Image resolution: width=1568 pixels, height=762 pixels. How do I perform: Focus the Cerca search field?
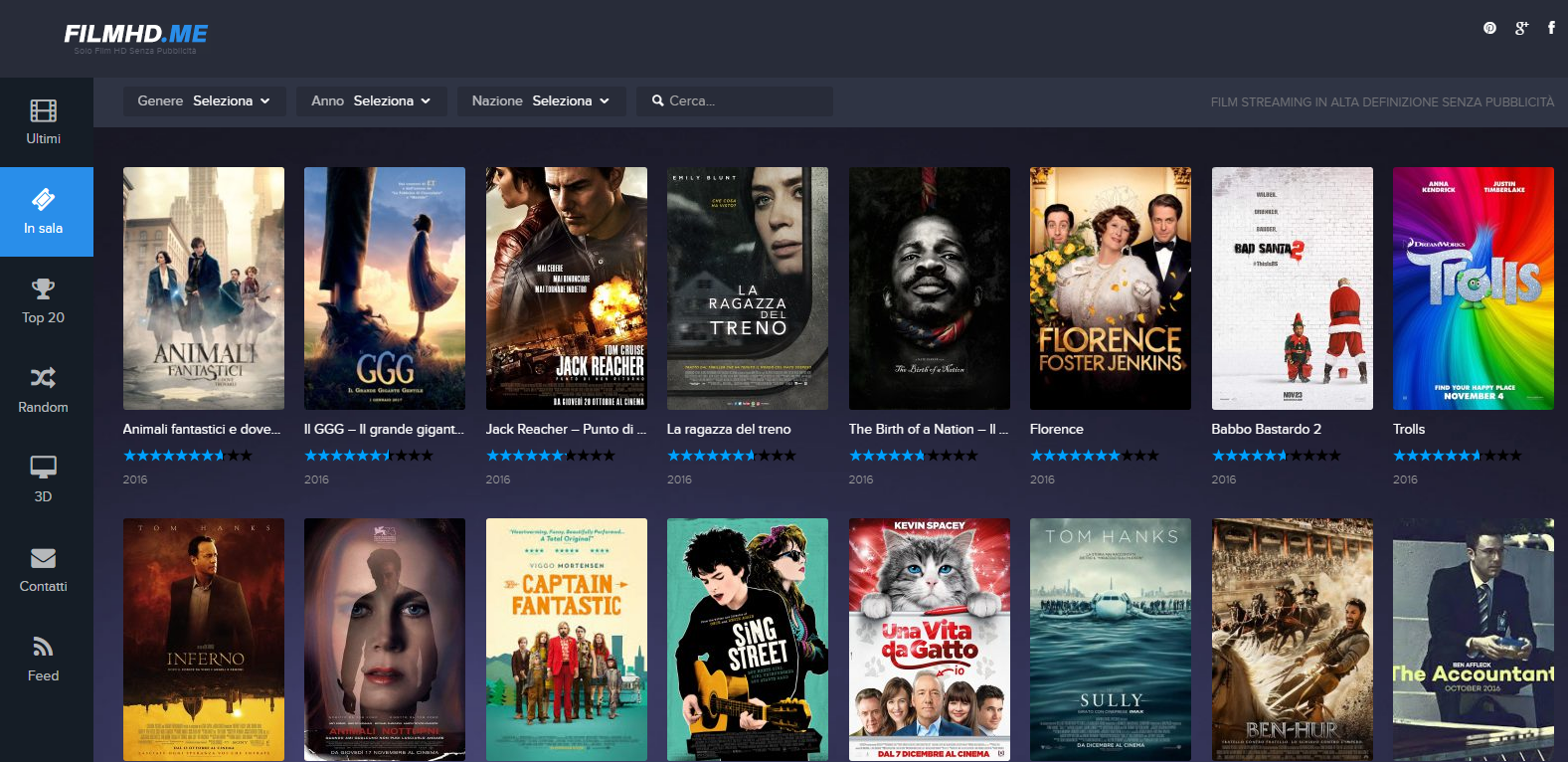pyautogui.click(x=735, y=100)
